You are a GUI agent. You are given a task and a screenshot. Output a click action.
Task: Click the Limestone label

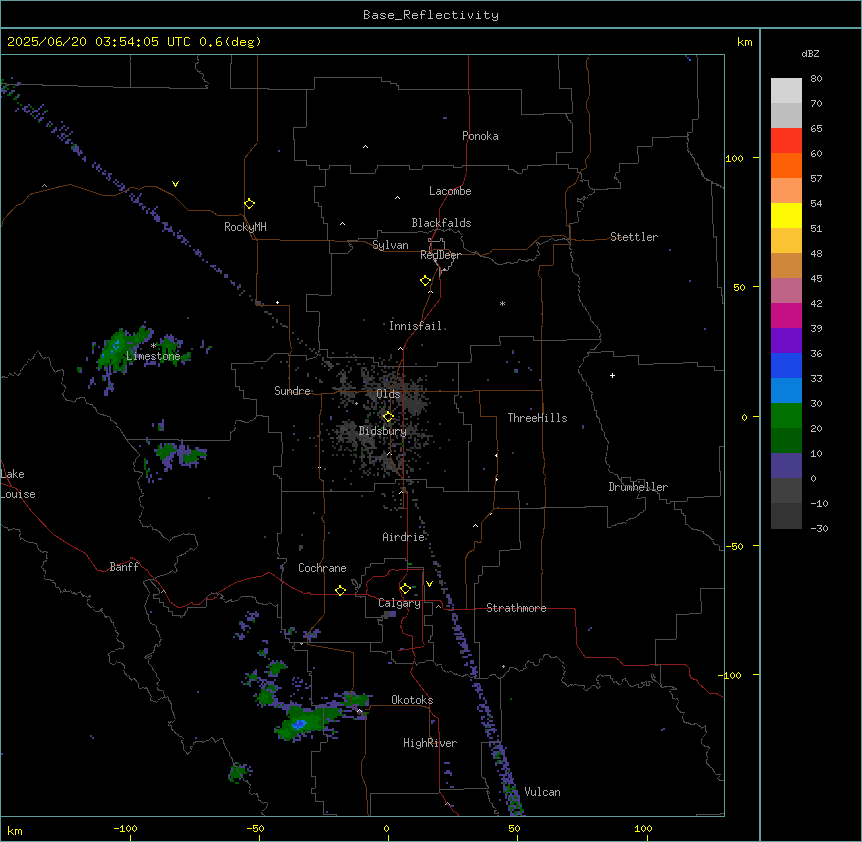[x=153, y=356]
